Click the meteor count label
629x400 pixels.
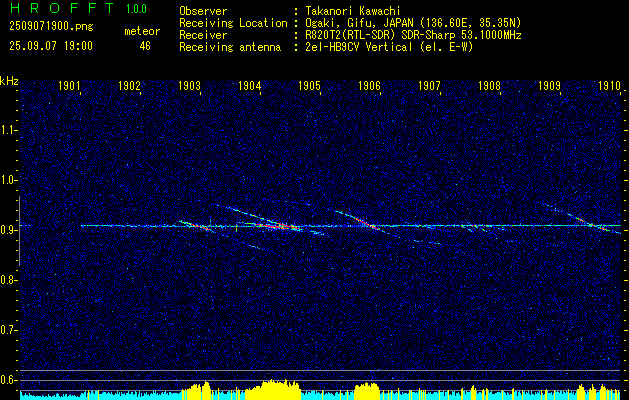pos(142,31)
